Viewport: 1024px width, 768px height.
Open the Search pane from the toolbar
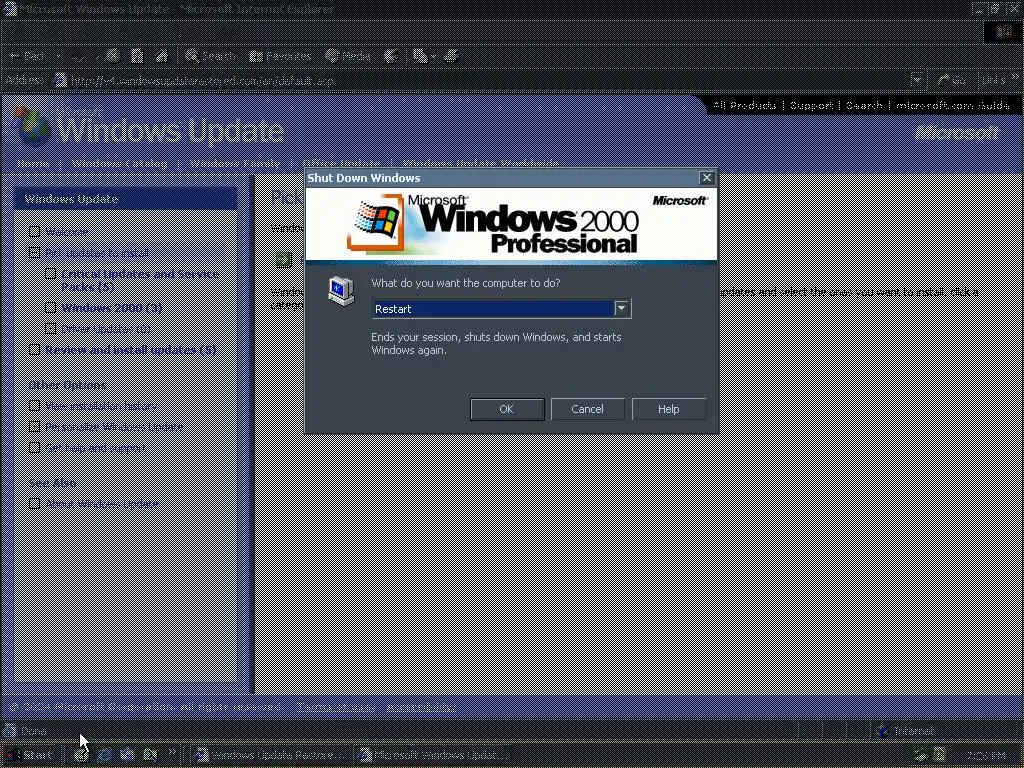point(210,56)
